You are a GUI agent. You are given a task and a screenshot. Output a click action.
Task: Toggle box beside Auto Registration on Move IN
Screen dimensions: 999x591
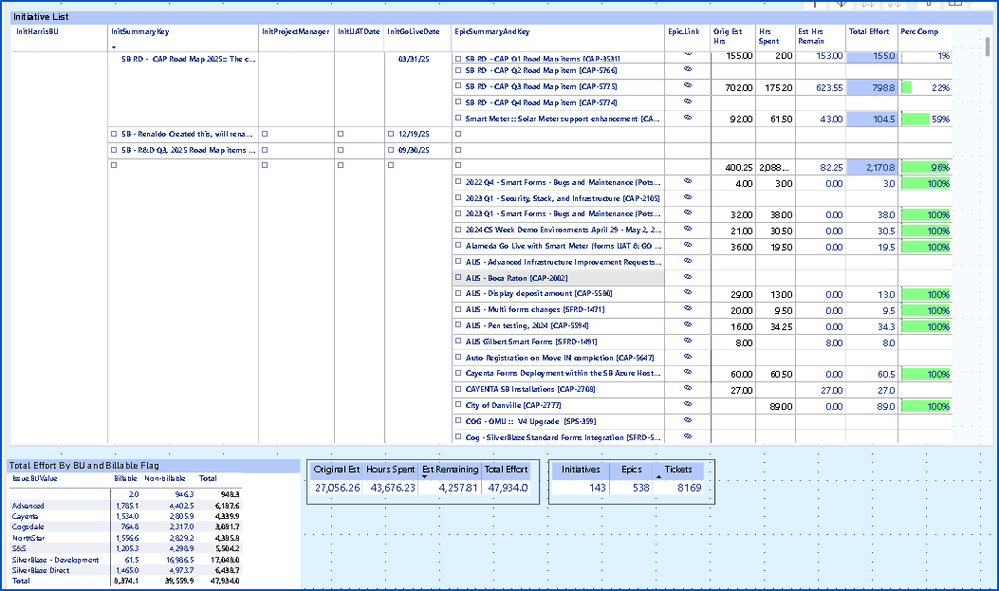[x=458, y=357]
